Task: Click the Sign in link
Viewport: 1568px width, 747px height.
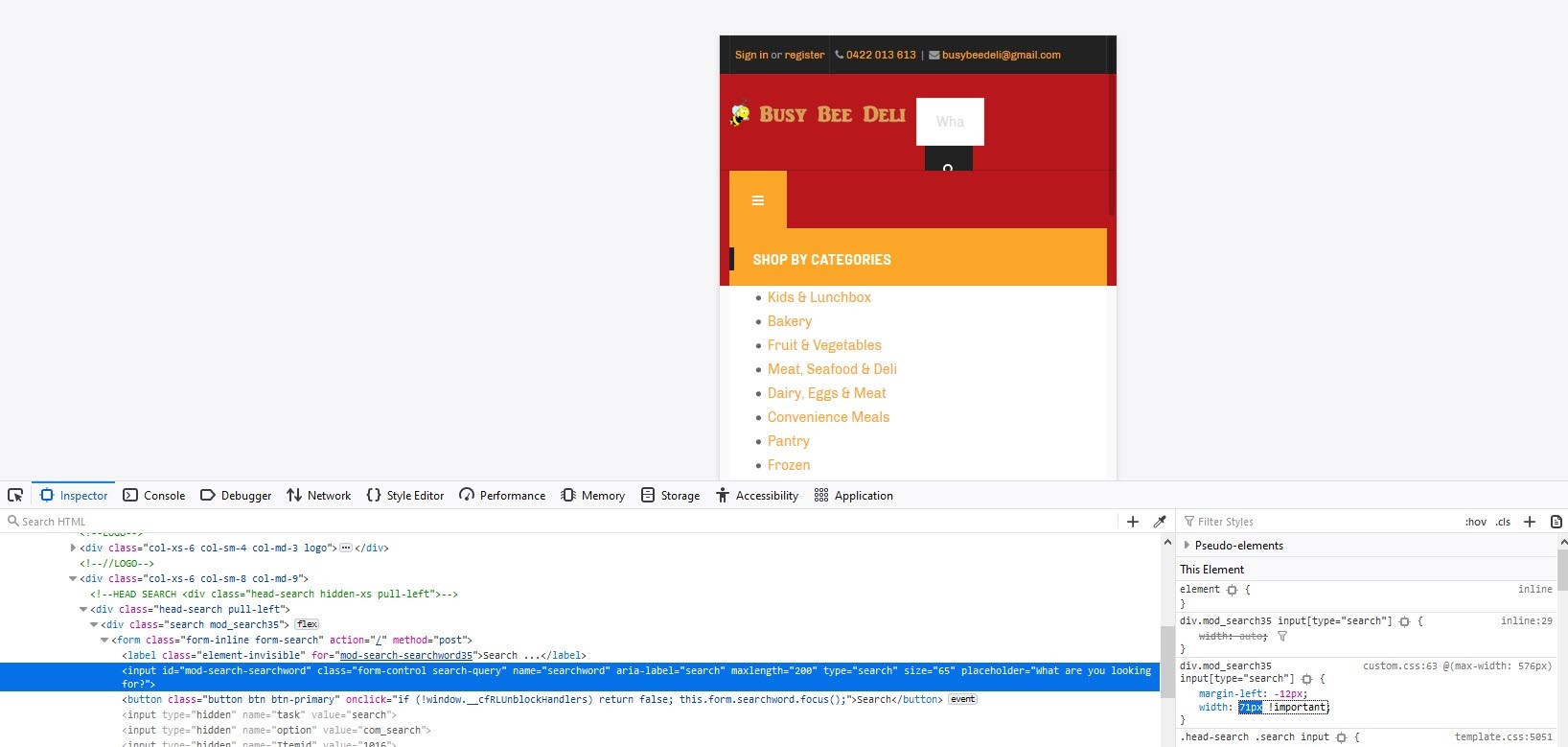Action: [x=751, y=55]
